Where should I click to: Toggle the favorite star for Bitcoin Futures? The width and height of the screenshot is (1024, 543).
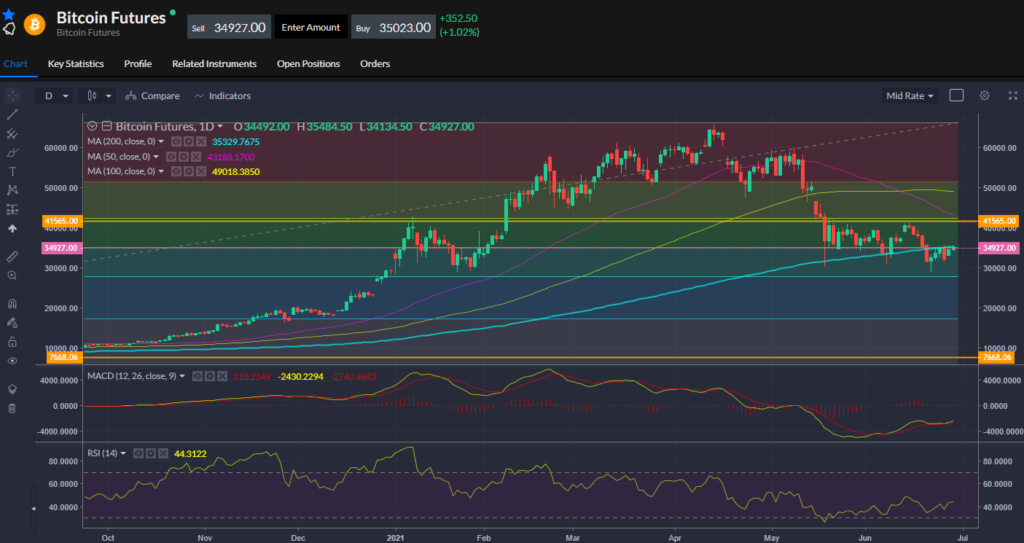8,14
